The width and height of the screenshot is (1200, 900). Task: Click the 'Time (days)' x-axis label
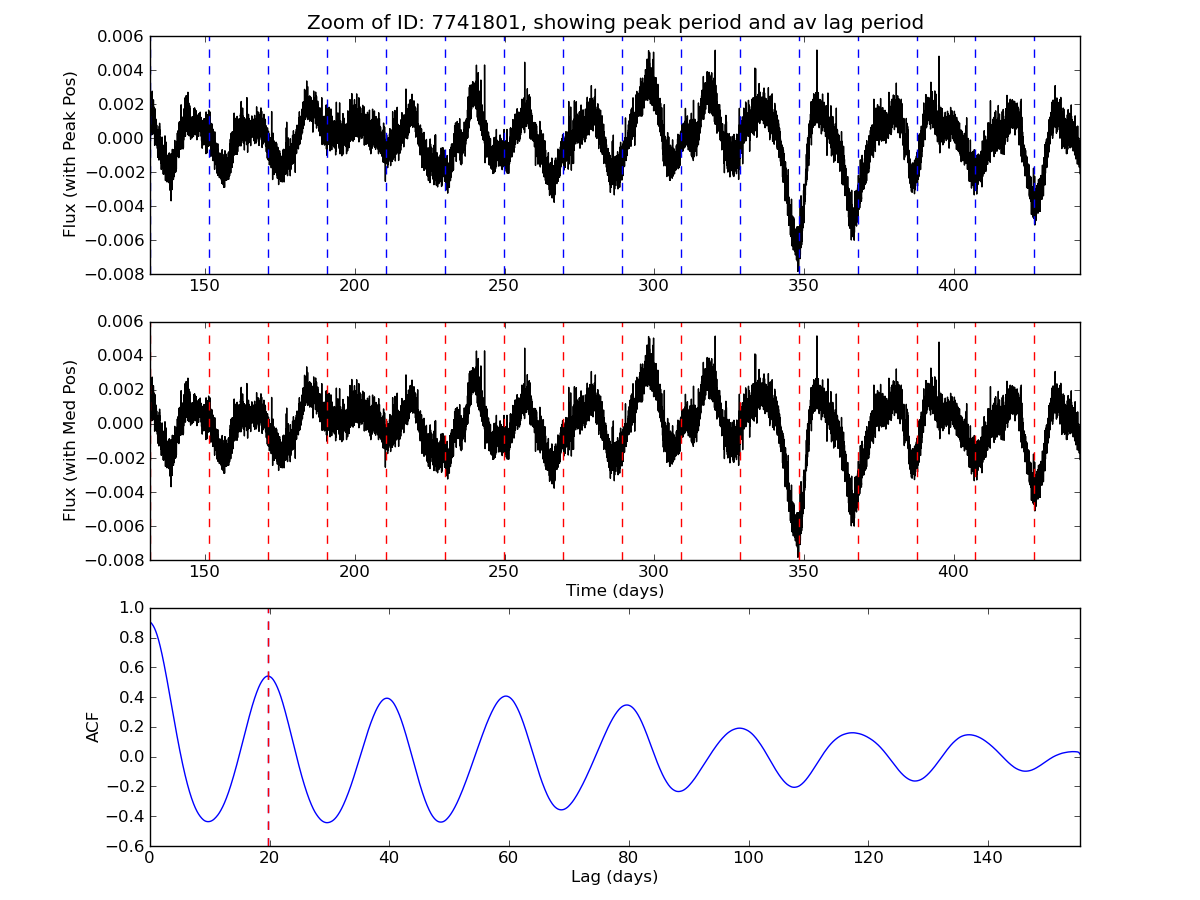(614, 591)
